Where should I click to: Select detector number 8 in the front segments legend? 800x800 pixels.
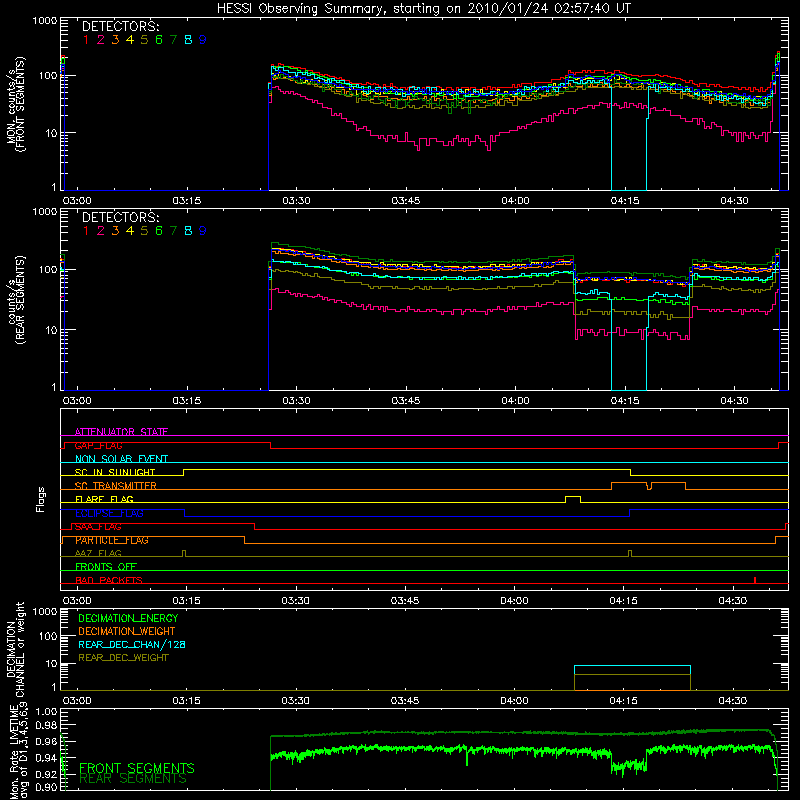pyautogui.click(x=188, y=40)
